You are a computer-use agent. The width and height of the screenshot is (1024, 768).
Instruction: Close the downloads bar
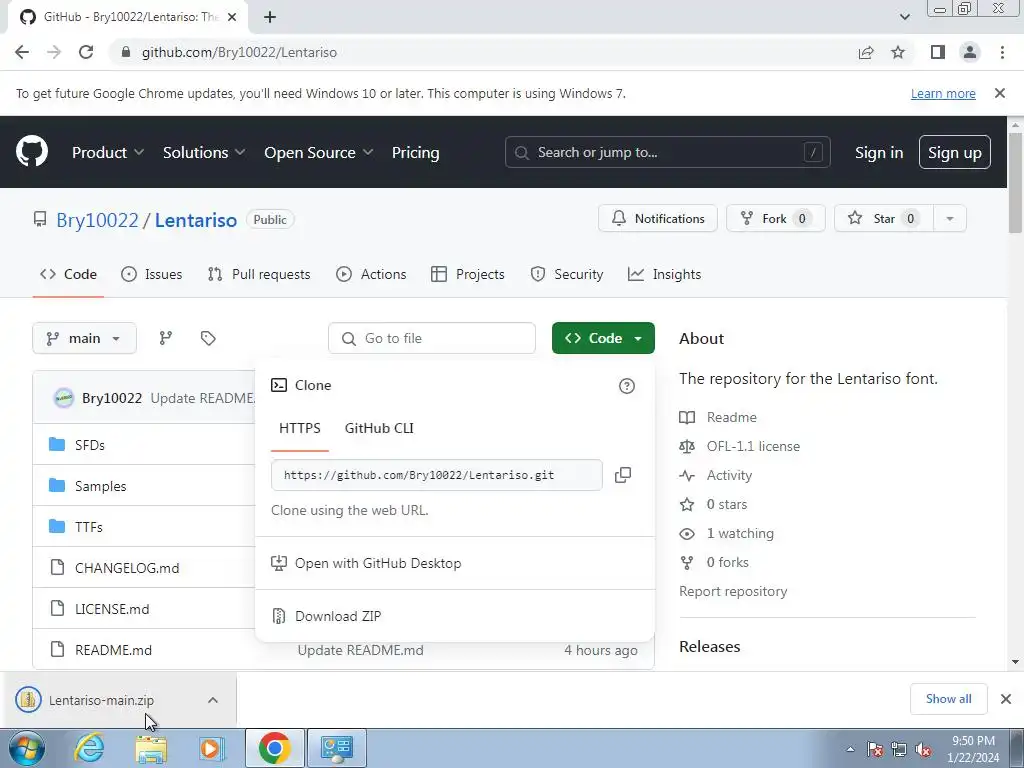pos(1006,699)
